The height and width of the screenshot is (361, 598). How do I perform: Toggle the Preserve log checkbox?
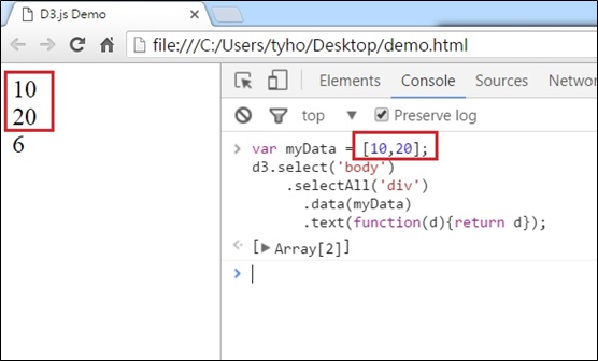[x=381, y=115]
